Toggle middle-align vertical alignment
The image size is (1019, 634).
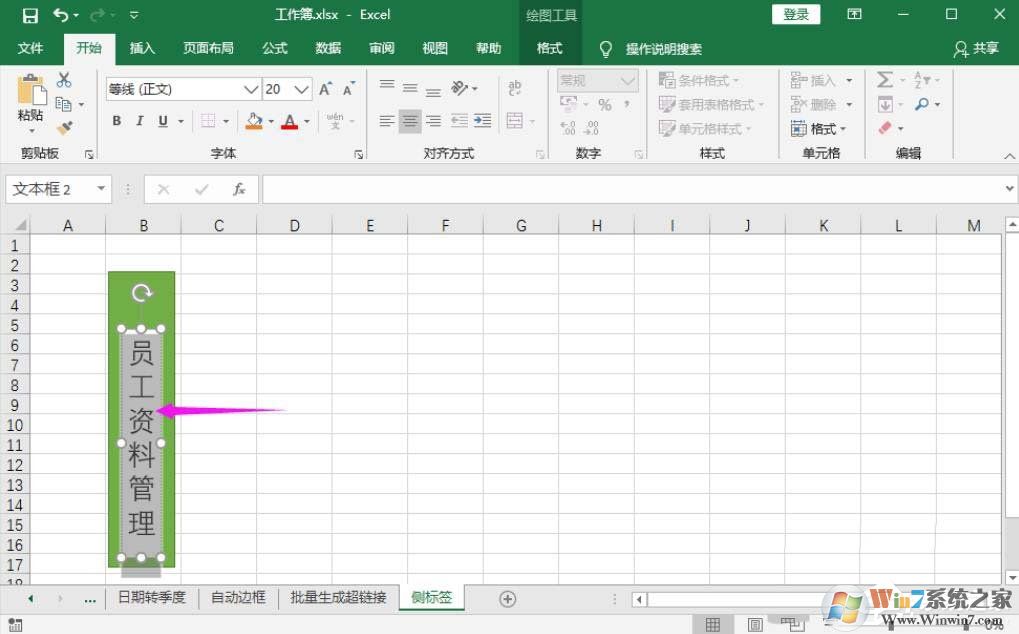click(x=410, y=87)
